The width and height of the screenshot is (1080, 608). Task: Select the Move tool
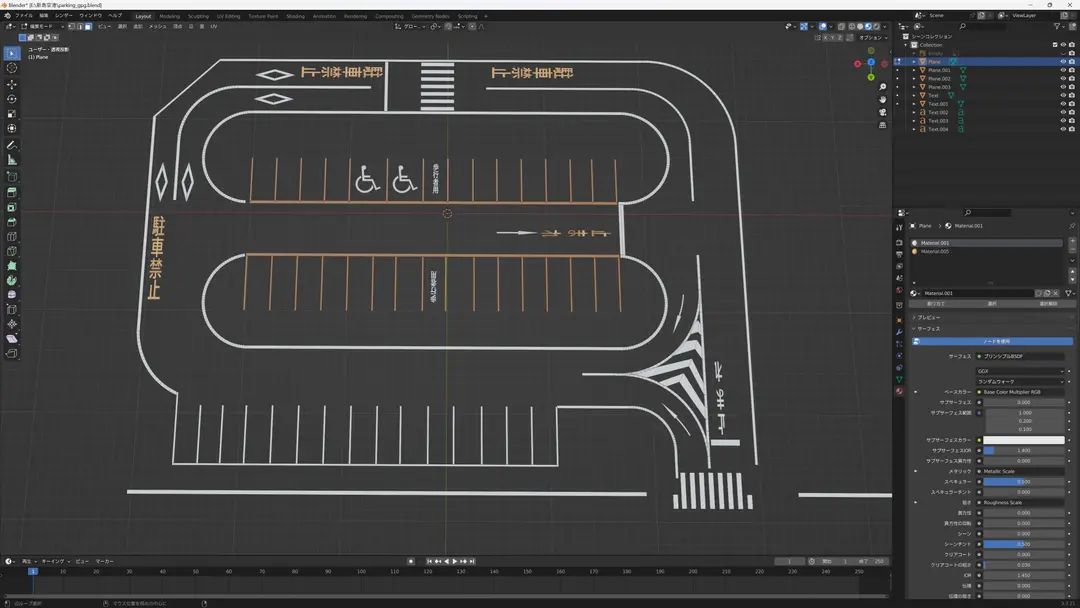click(x=12, y=84)
